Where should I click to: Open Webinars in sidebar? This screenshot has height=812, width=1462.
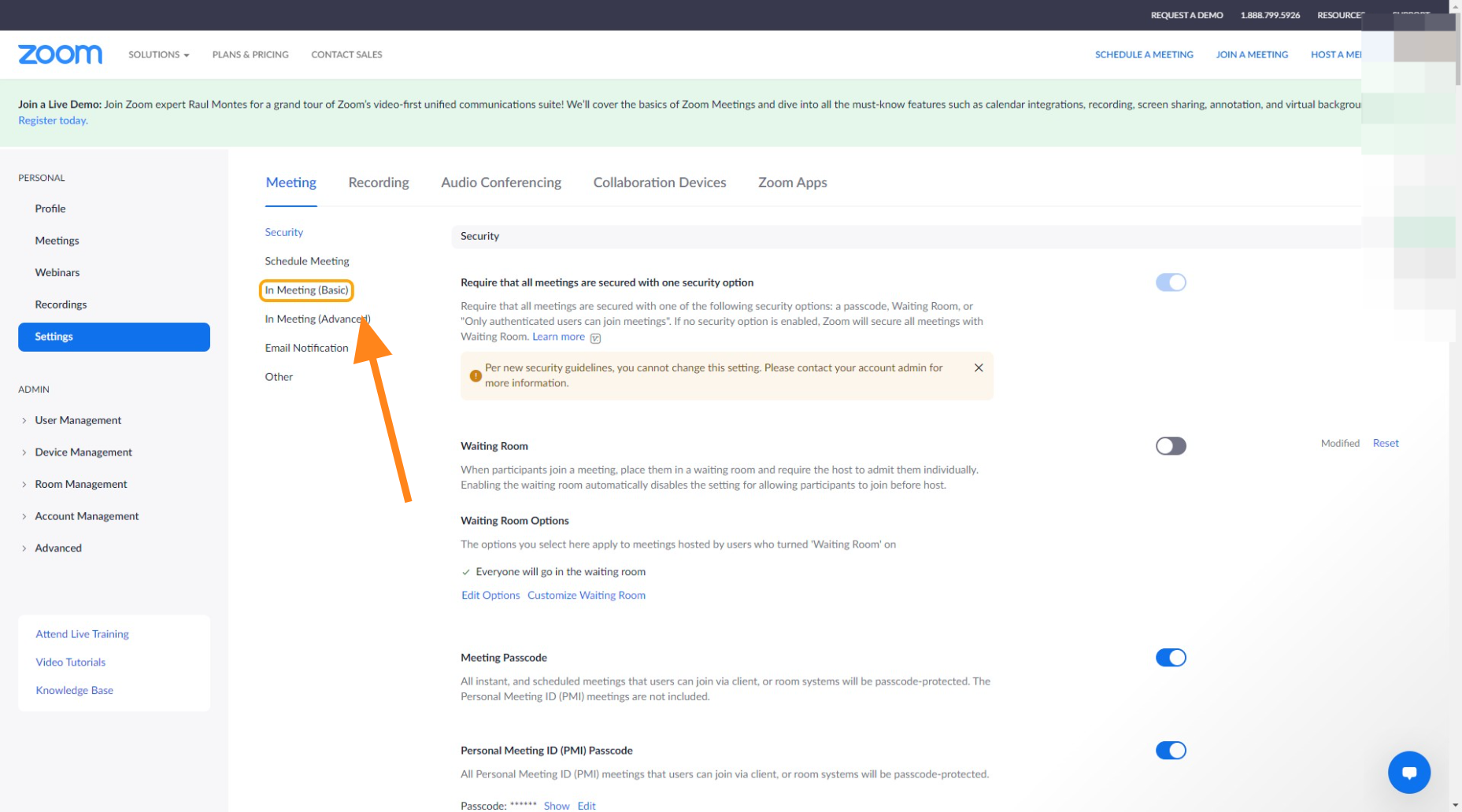[x=57, y=272]
